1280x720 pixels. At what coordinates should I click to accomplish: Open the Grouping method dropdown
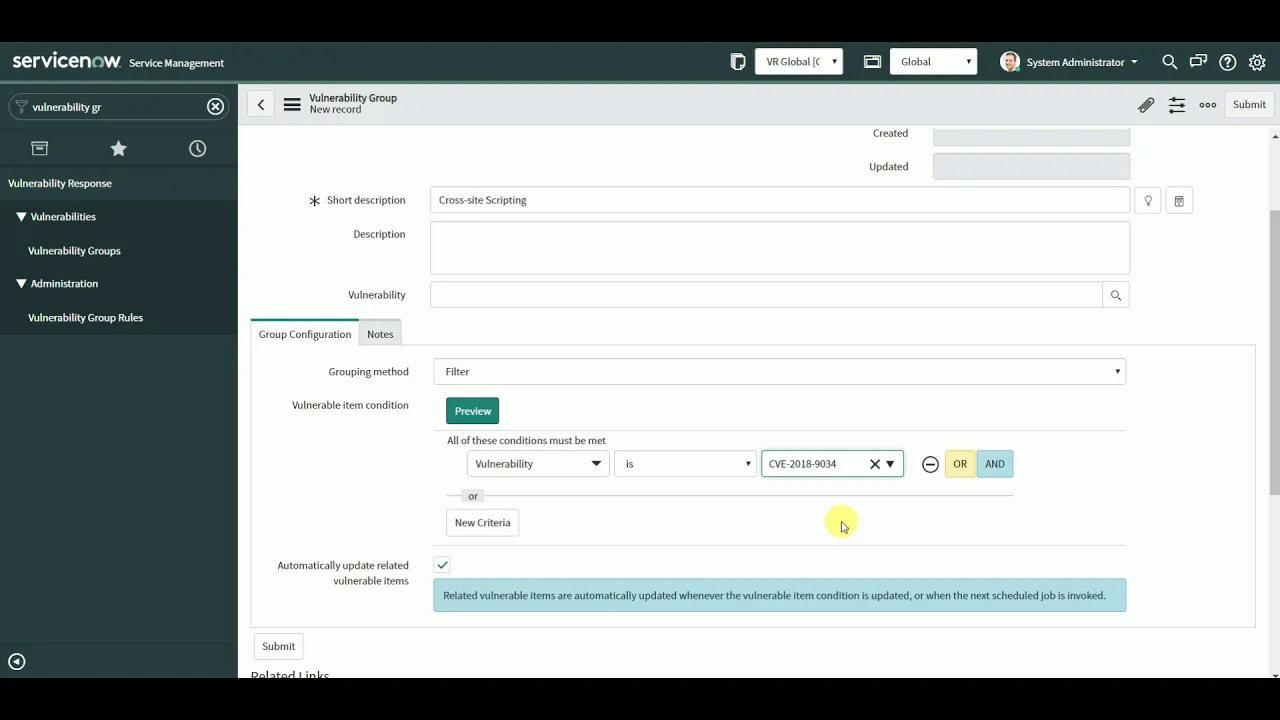click(x=1116, y=371)
